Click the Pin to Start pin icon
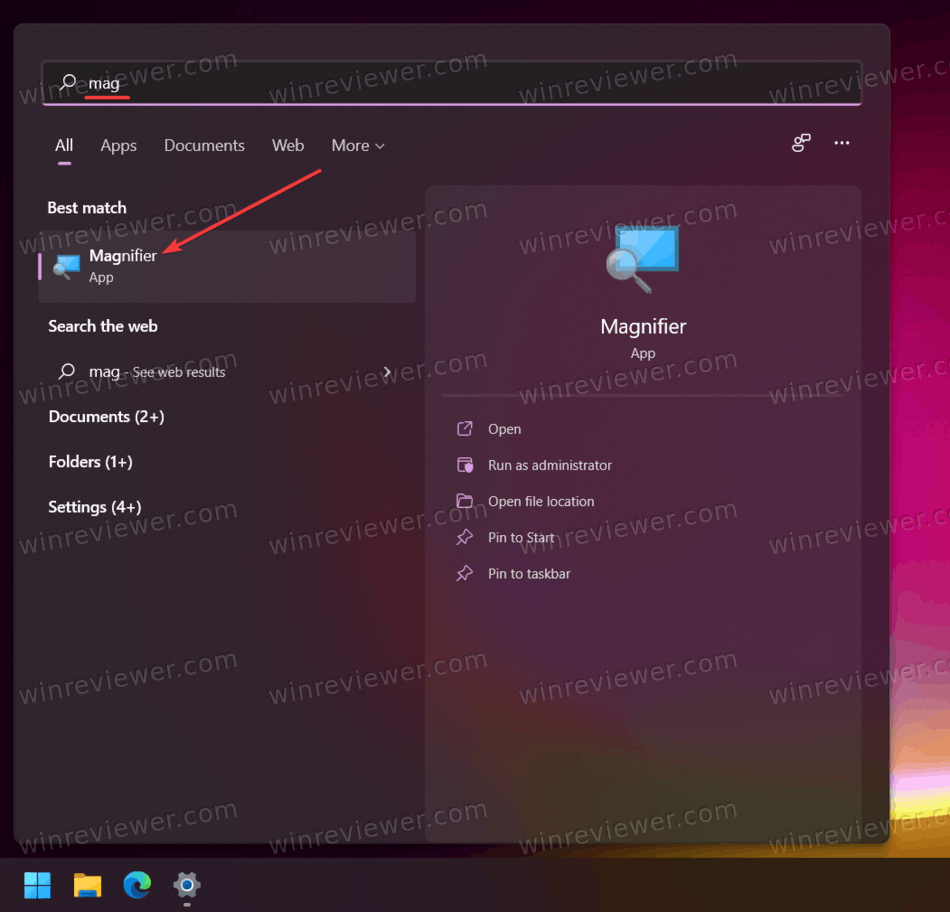Screen dimensions: 950x912 pos(465,537)
